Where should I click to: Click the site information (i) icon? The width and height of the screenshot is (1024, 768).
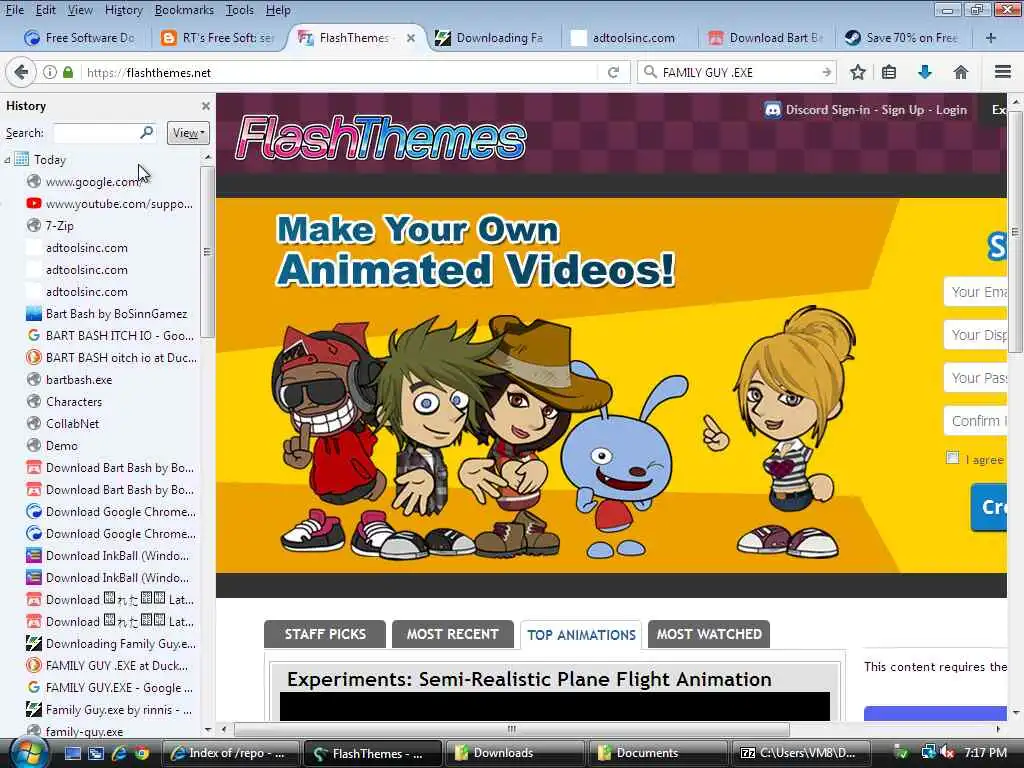(50, 72)
